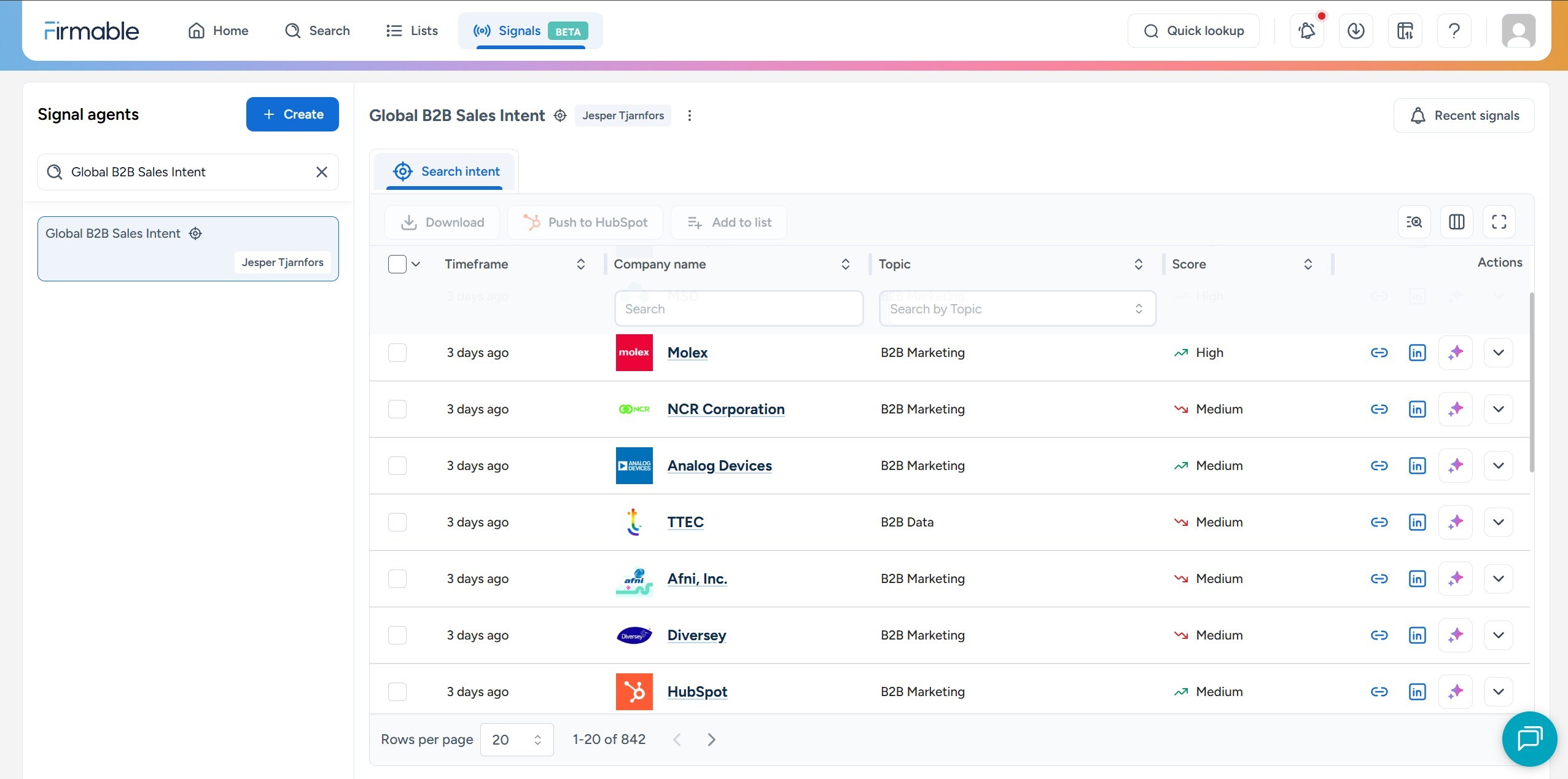Viewport: 1568px width, 779px height.
Task: Open the notifications bell icon
Action: (1306, 31)
